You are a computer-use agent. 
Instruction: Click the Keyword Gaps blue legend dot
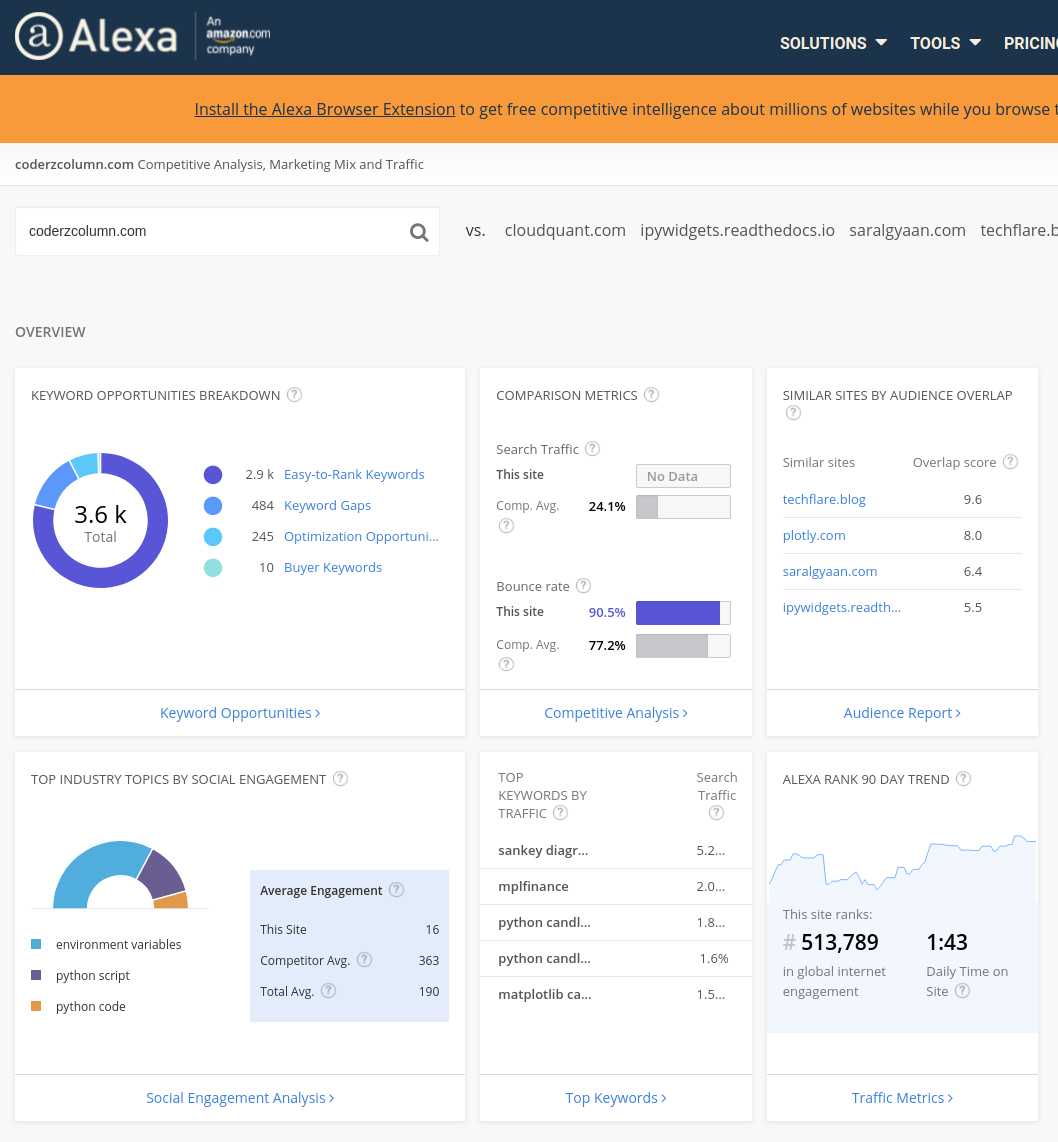pyautogui.click(x=213, y=505)
